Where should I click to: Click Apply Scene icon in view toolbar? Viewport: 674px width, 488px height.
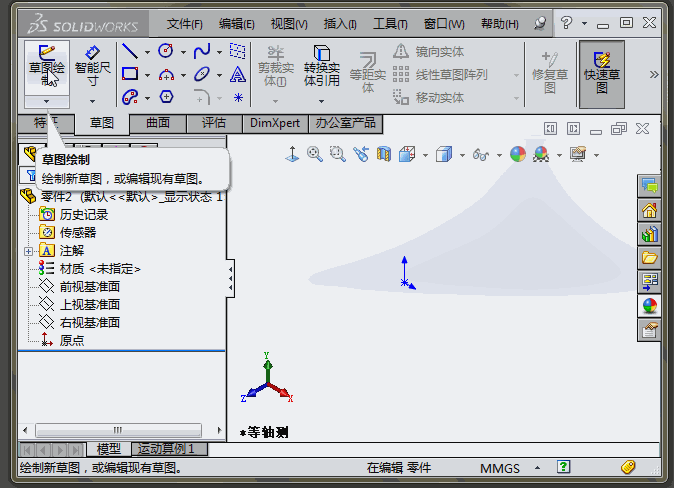click(x=541, y=154)
